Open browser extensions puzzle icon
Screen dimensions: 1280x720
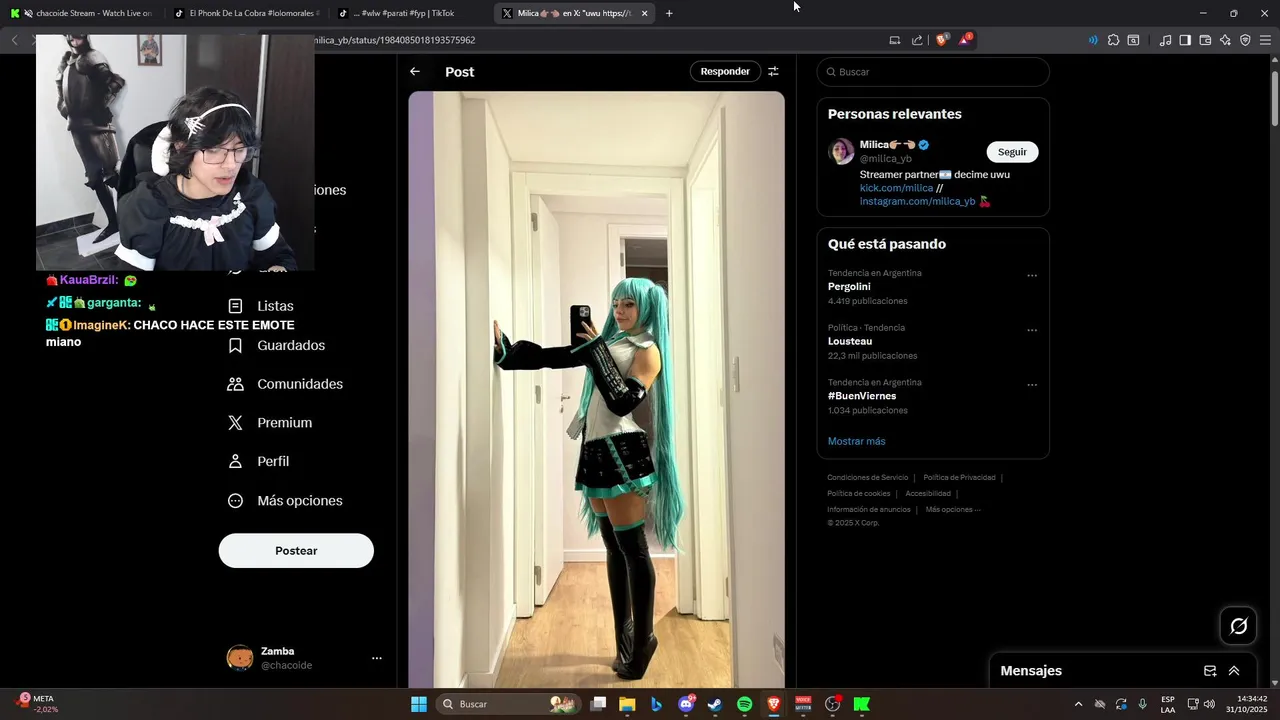click(x=1113, y=40)
